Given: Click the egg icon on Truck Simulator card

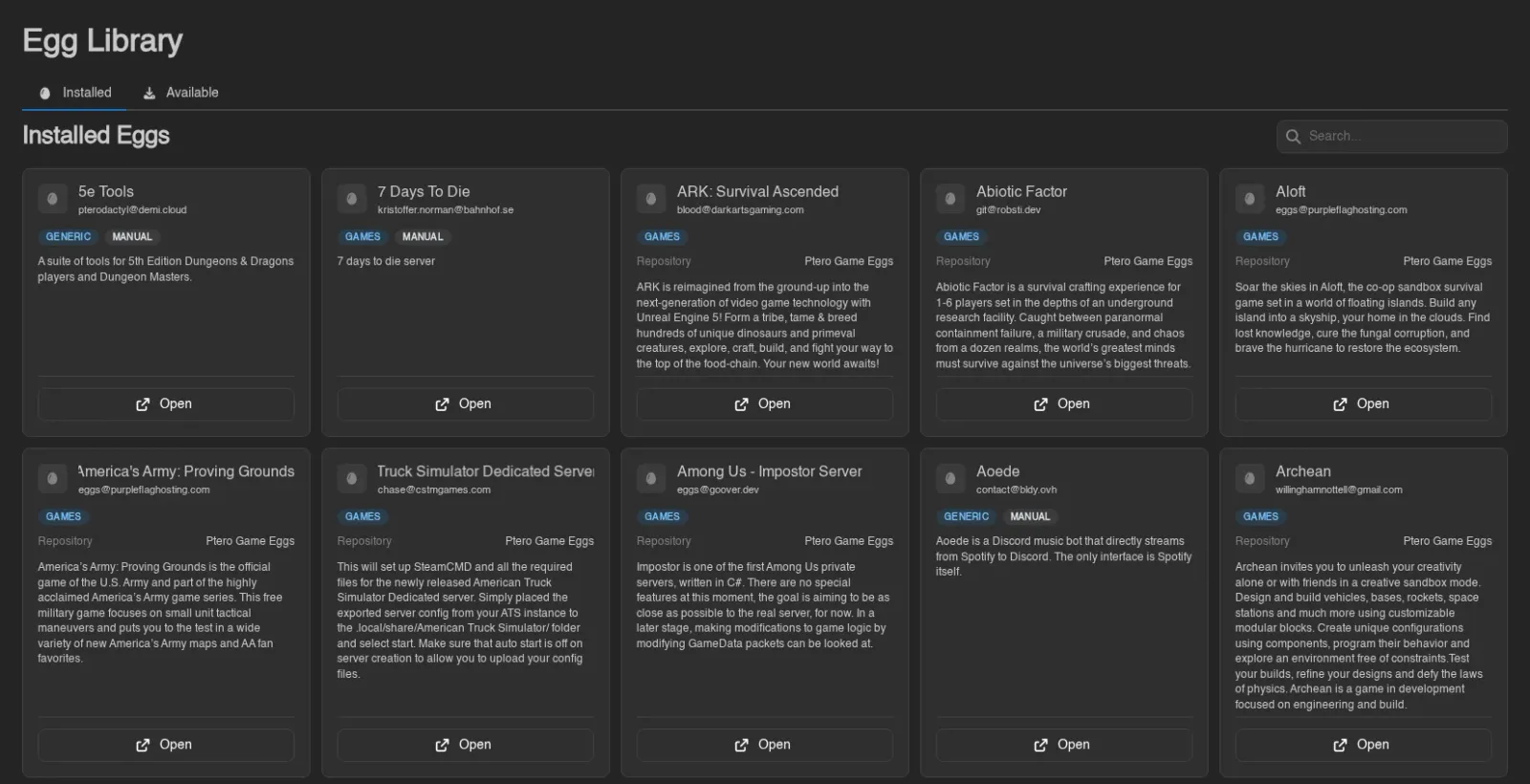Looking at the screenshot, I should (352, 478).
